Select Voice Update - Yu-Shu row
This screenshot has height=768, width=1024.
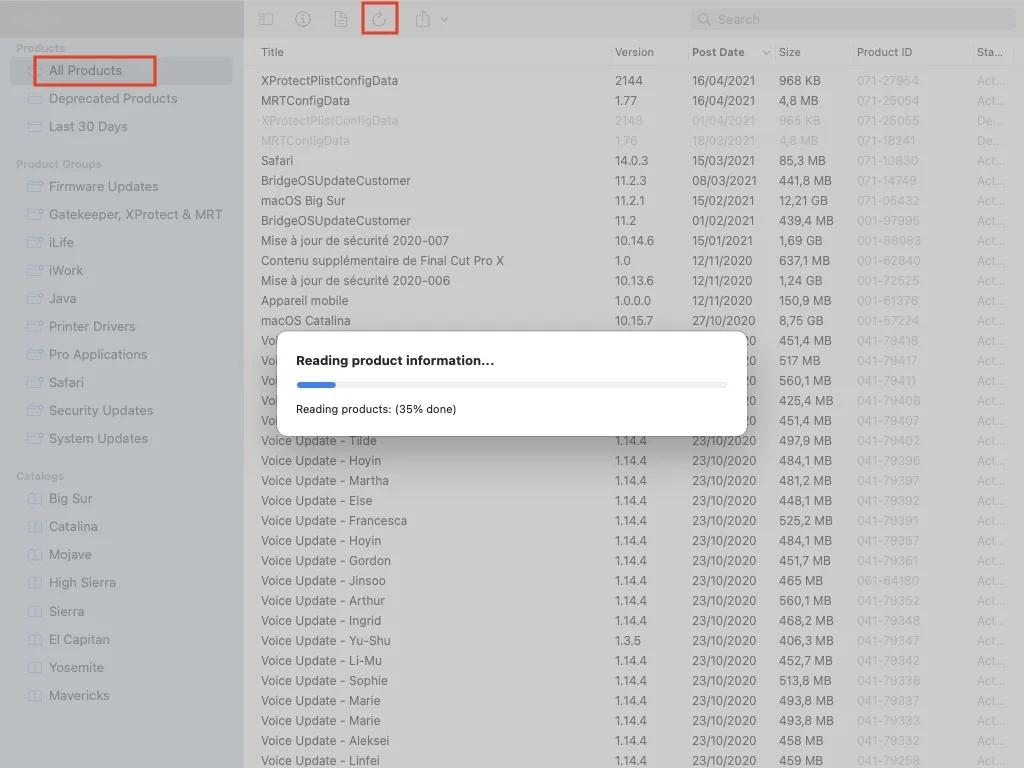coord(633,641)
